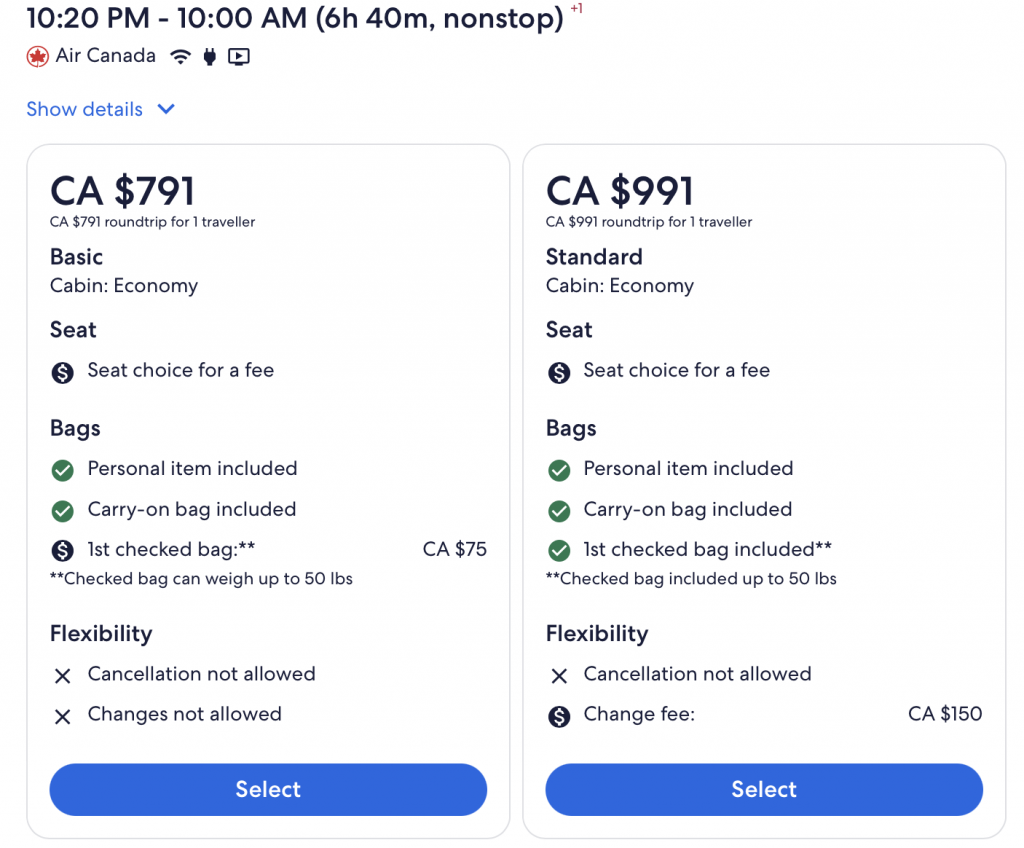Open the Show details link
Screen dimensions: 1024x848
click(x=84, y=109)
